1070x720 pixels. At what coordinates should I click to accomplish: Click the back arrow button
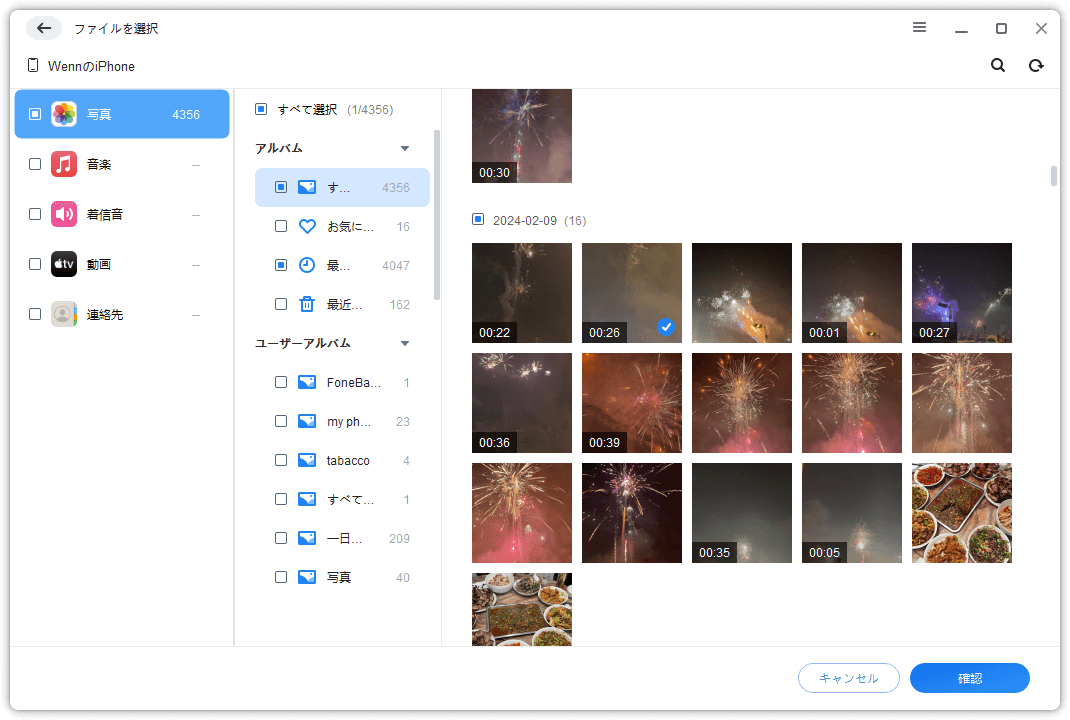tap(43, 28)
